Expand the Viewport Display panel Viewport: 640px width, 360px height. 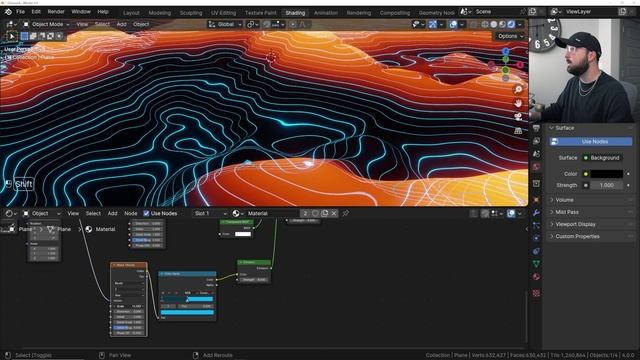point(590,224)
